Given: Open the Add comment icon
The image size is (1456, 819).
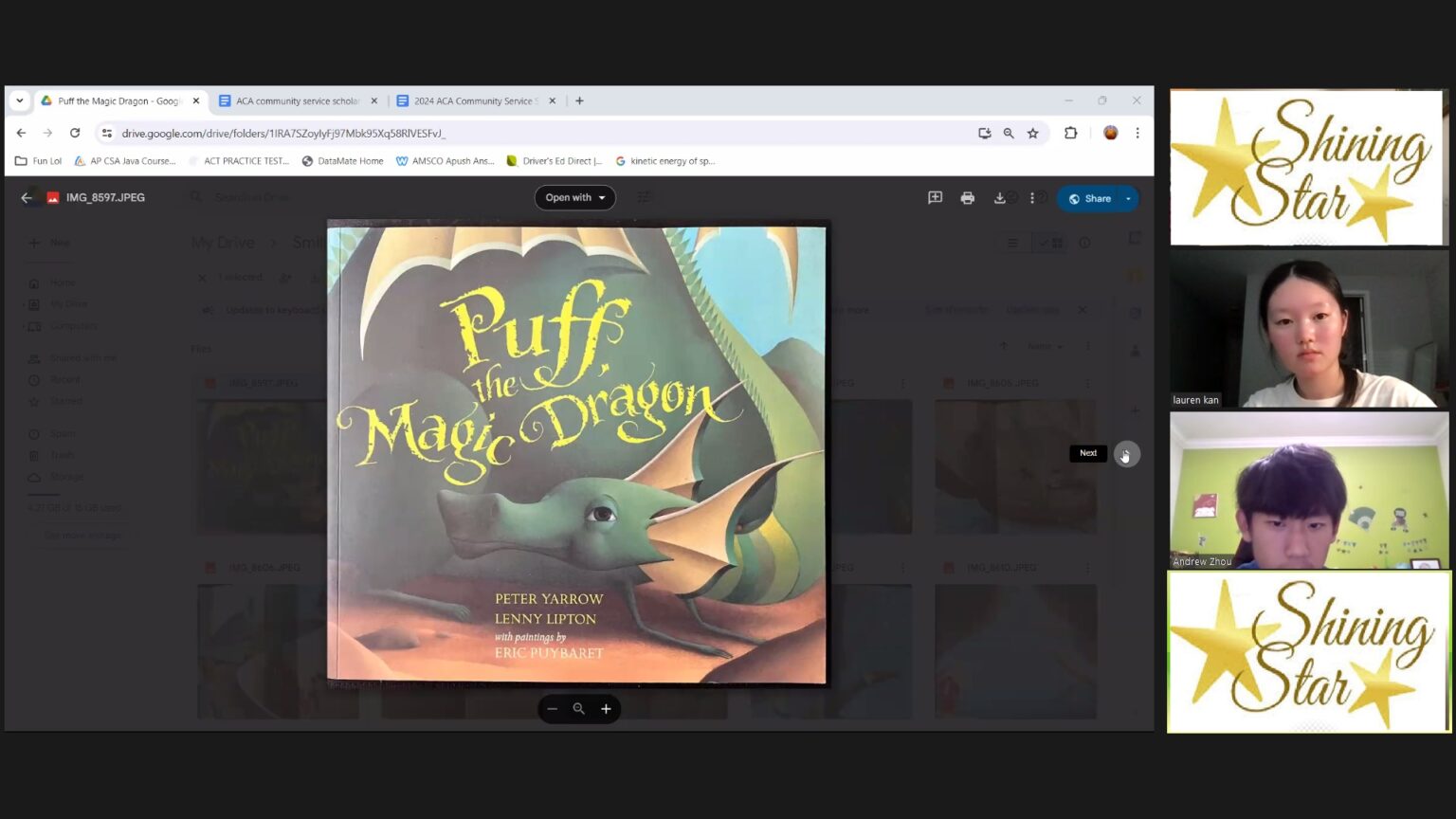Looking at the screenshot, I should (x=935, y=198).
